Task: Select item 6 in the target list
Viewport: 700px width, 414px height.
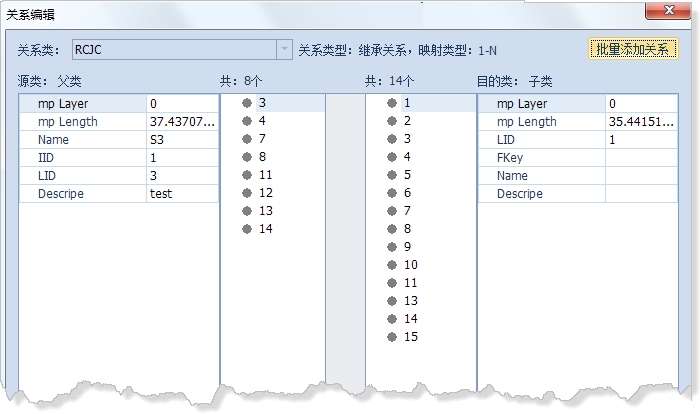Action: pos(408,193)
